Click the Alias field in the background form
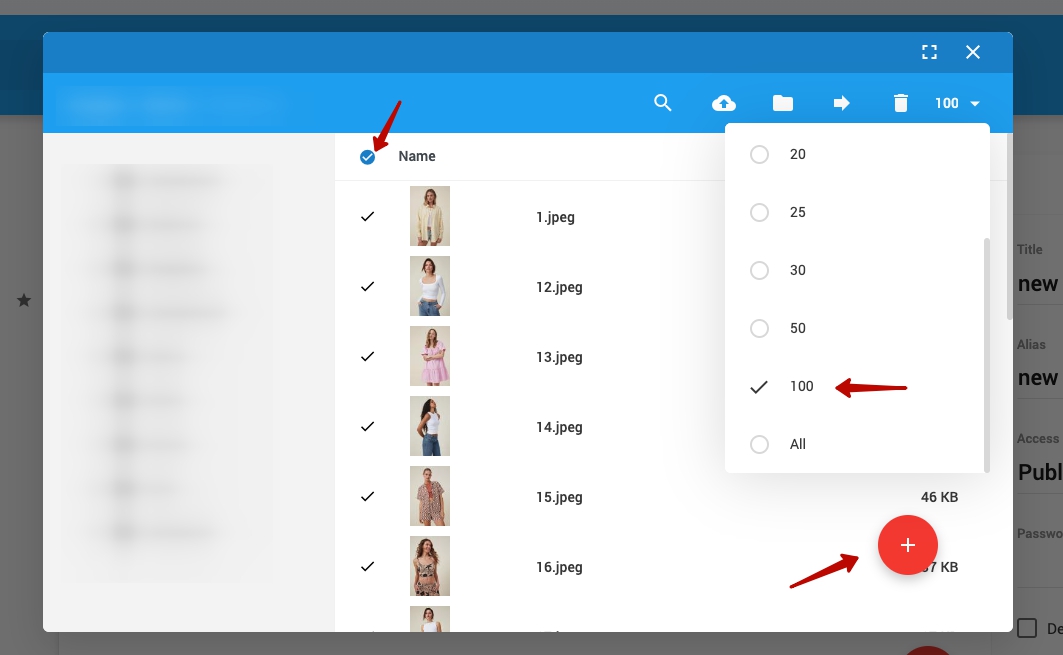1063x655 pixels. coord(1039,378)
